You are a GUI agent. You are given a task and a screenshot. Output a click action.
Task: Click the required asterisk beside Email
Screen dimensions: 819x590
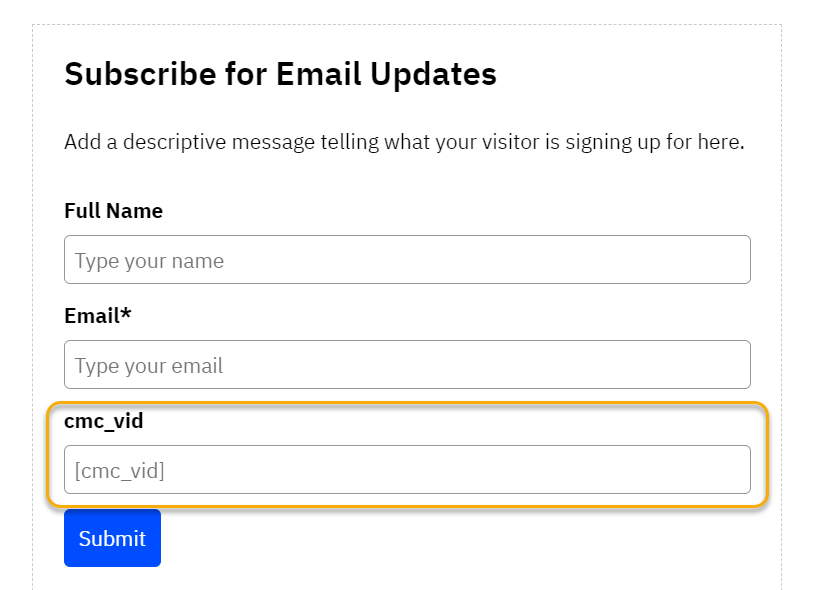pyautogui.click(x=126, y=314)
